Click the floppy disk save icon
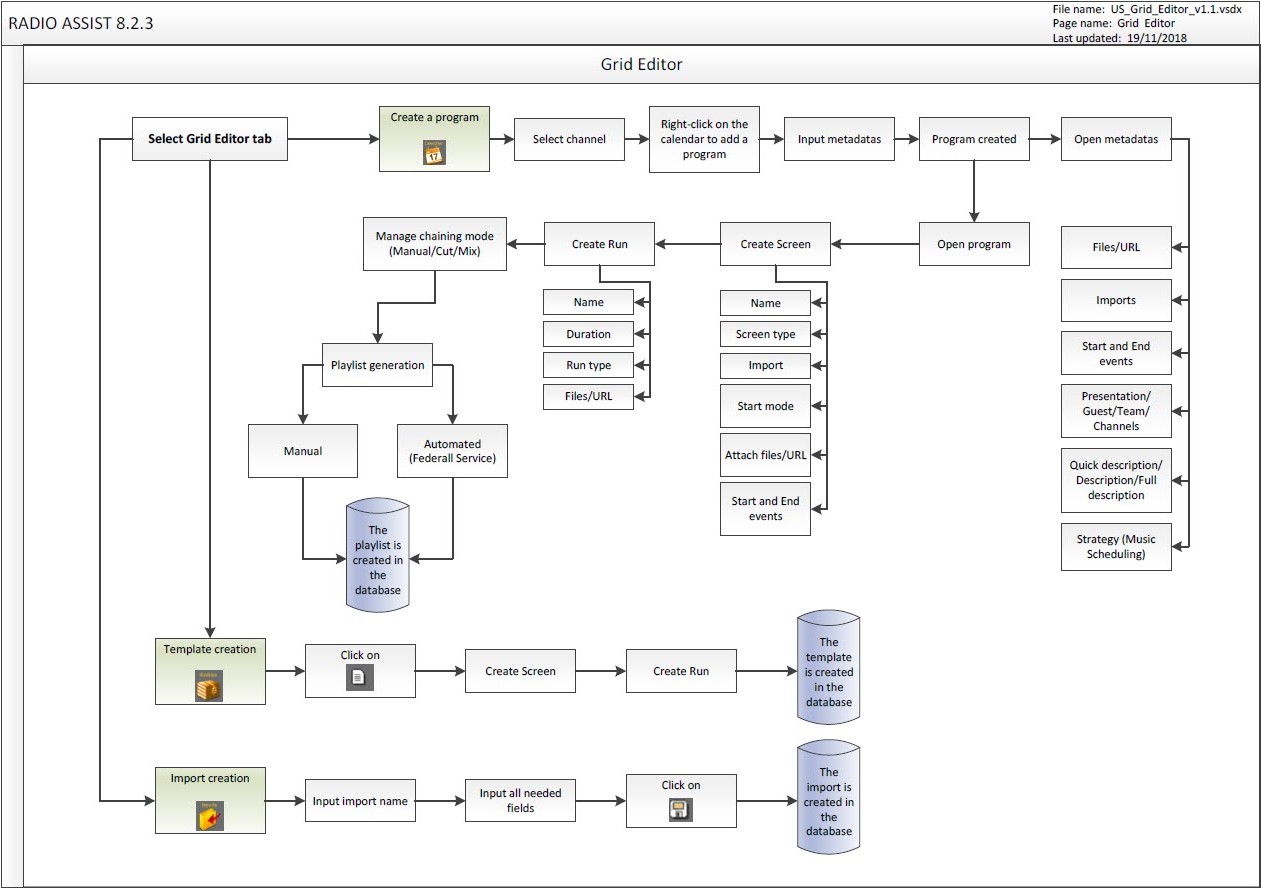This screenshot has height=889, width=1261. tap(680, 809)
